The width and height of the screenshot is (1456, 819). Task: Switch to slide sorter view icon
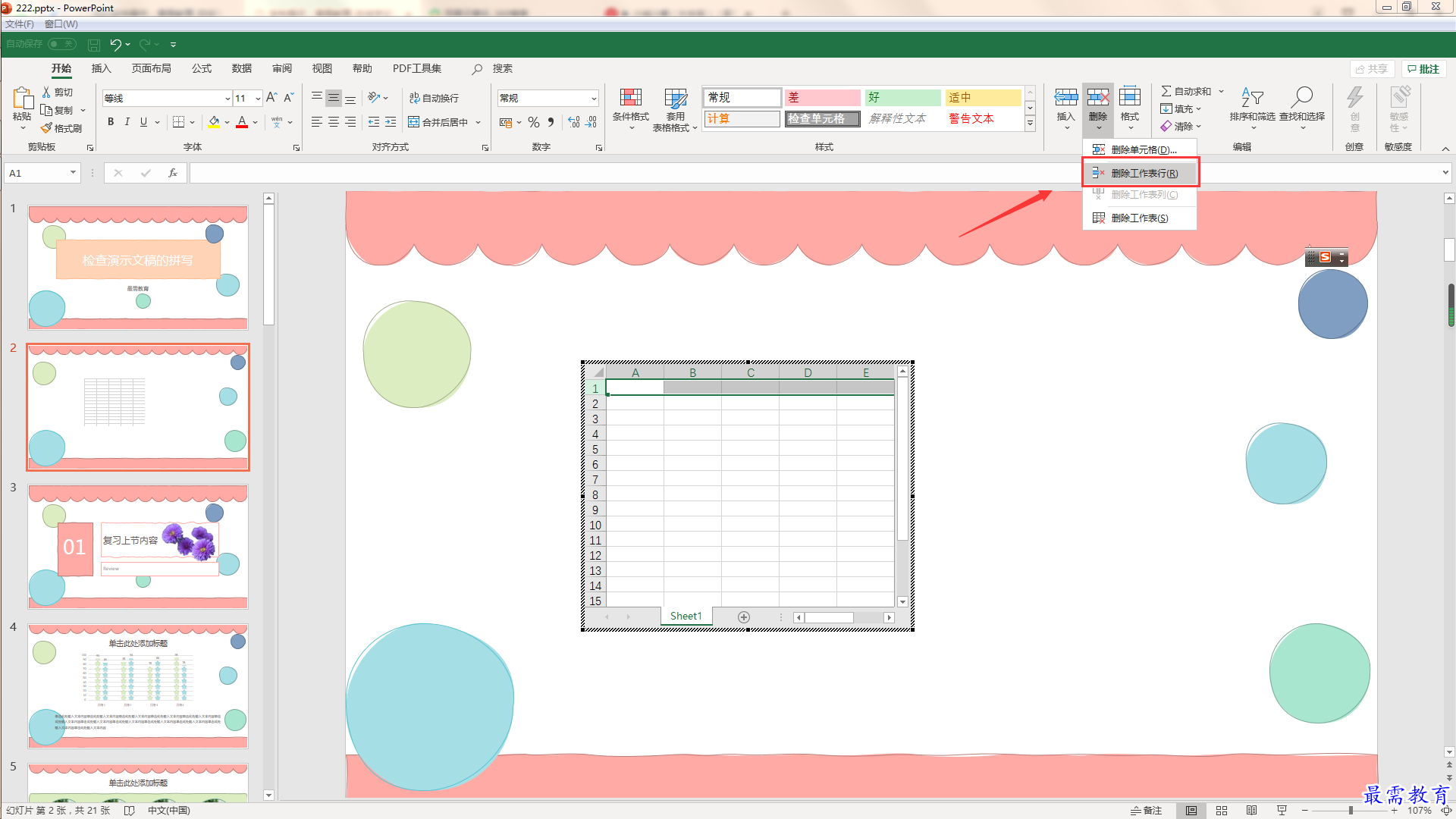pos(1222,811)
